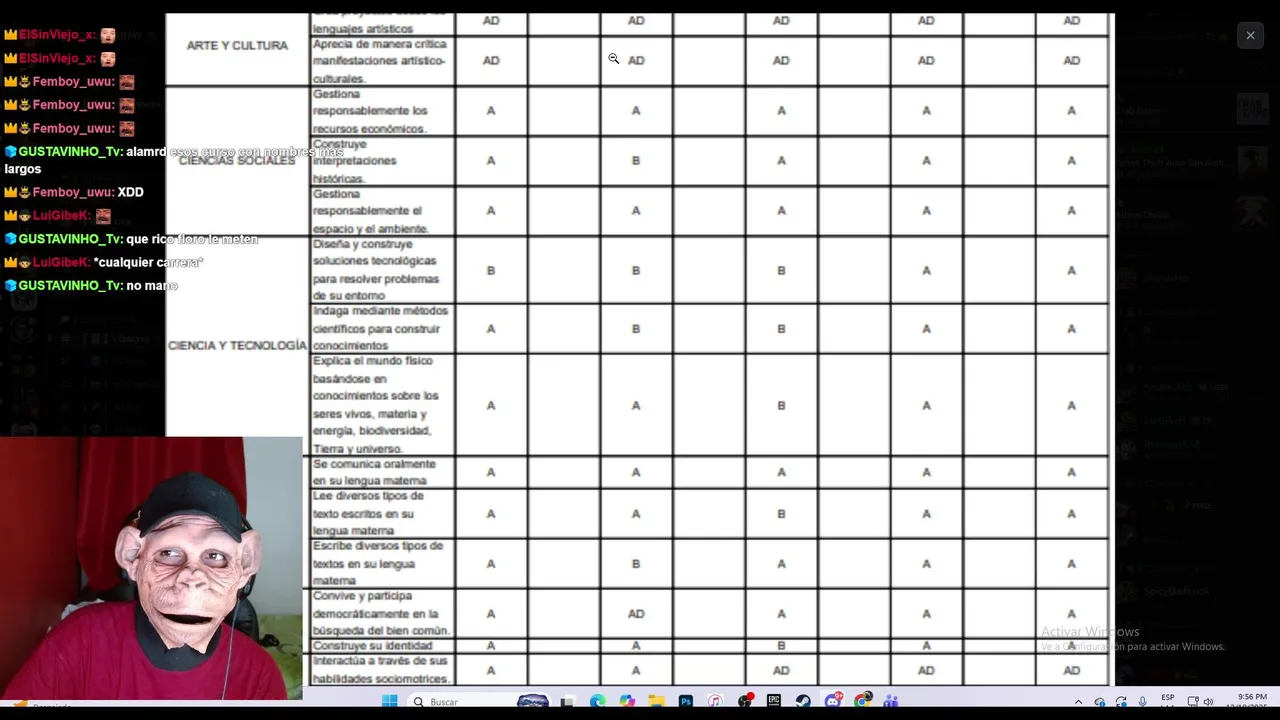Open Task View from the taskbar
1280x720 pixels.
click(567, 702)
